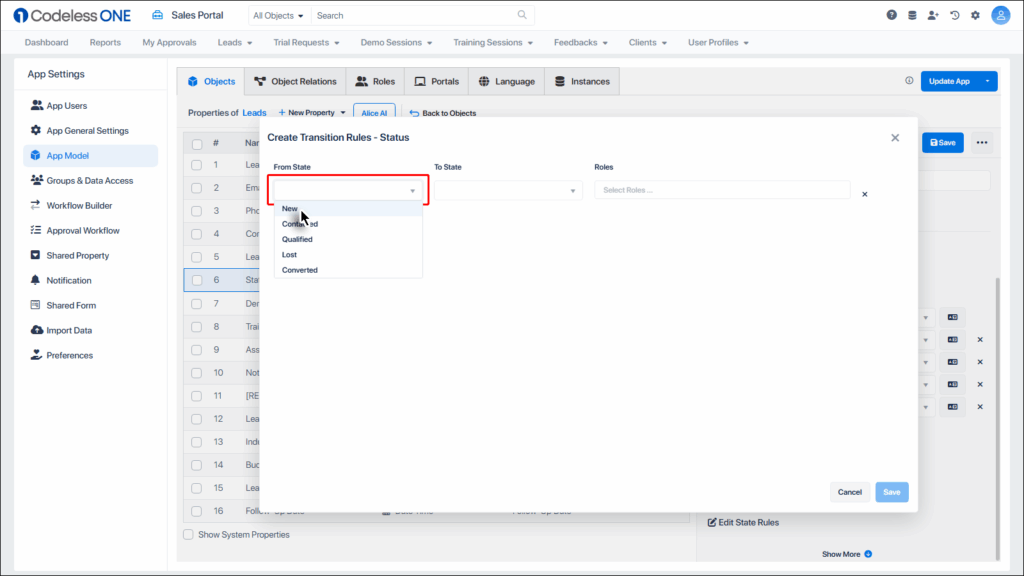Check the Show System Properties checkbox

coord(188,534)
